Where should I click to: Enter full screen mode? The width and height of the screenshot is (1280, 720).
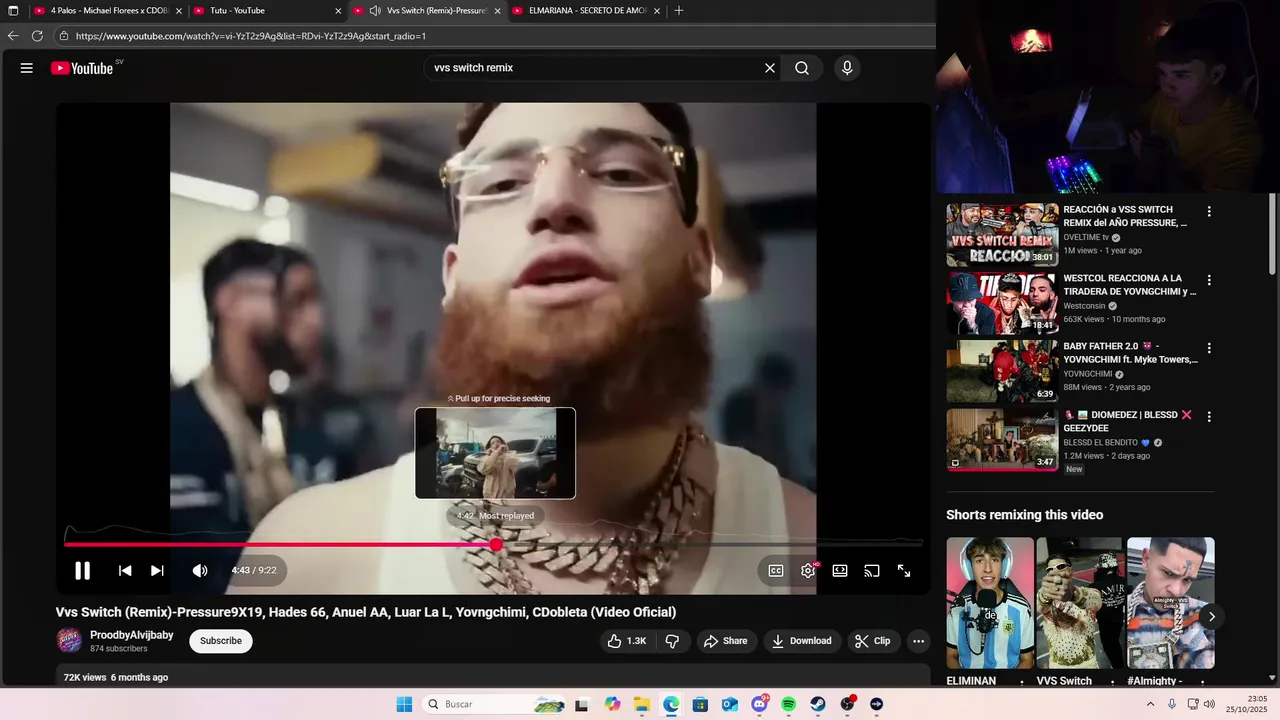coord(904,570)
